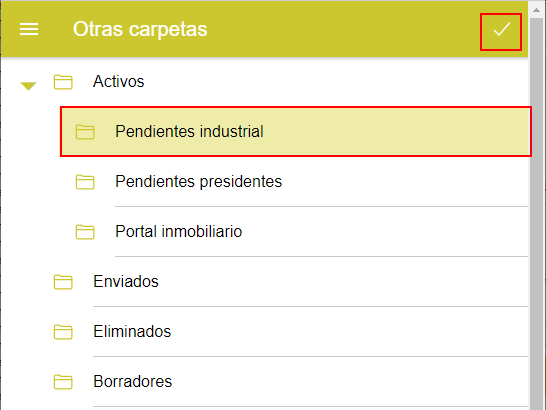Select Pendientes industrial folder

(x=296, y=132)
